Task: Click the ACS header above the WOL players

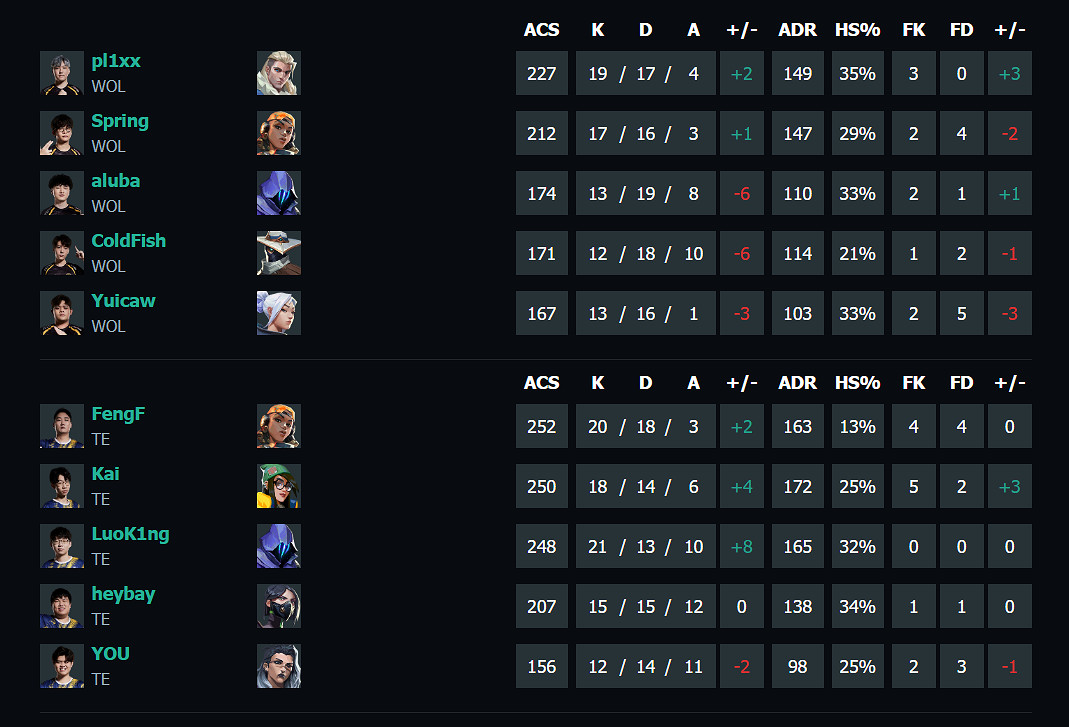Action: click(x=541, y=30)
